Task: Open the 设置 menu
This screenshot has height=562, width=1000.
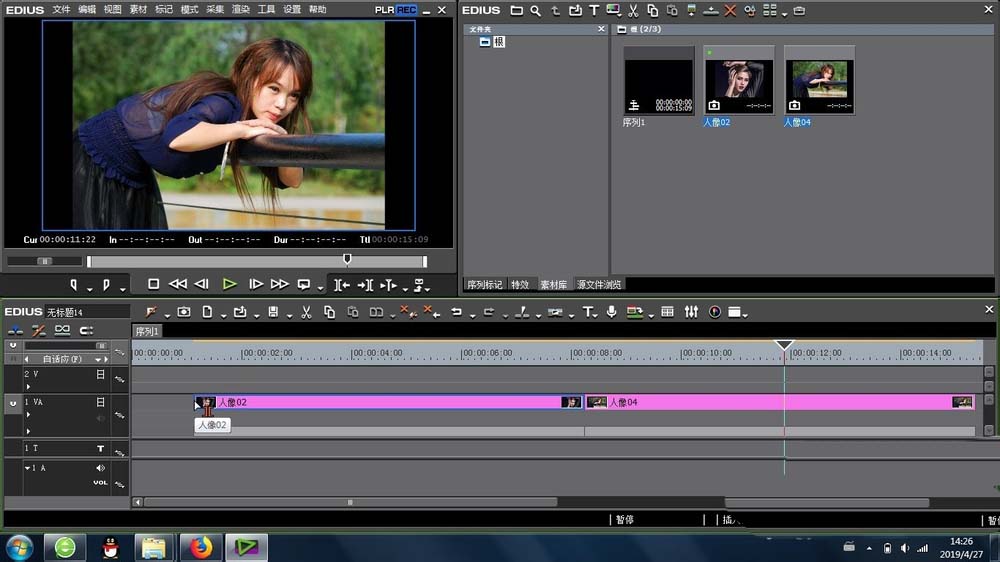Action: [291, 10]
